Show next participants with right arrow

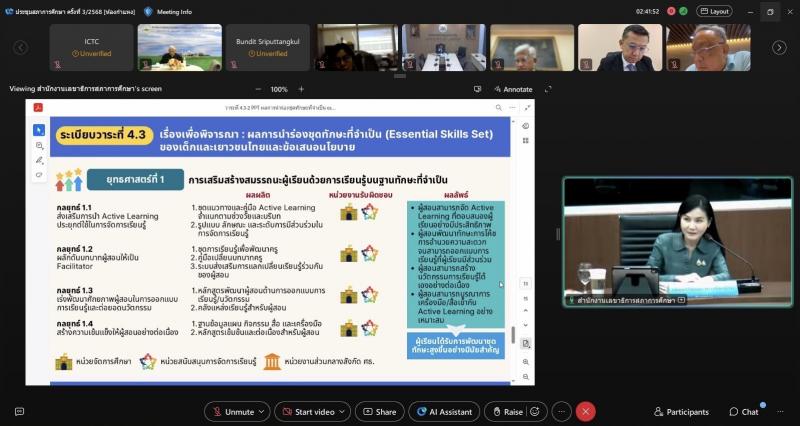tap(779, 47)
